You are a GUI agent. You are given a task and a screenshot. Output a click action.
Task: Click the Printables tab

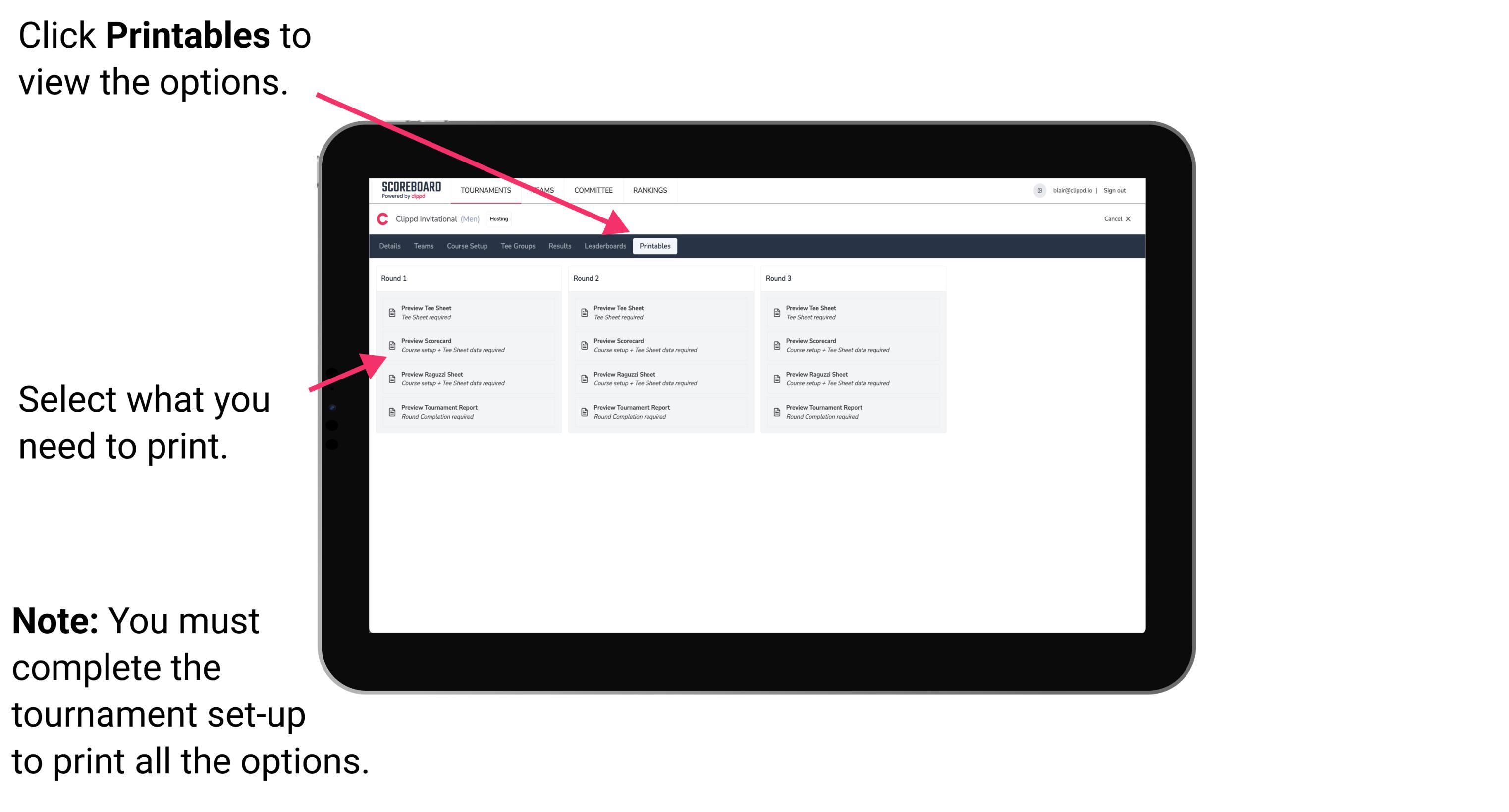tap(654, 246)
